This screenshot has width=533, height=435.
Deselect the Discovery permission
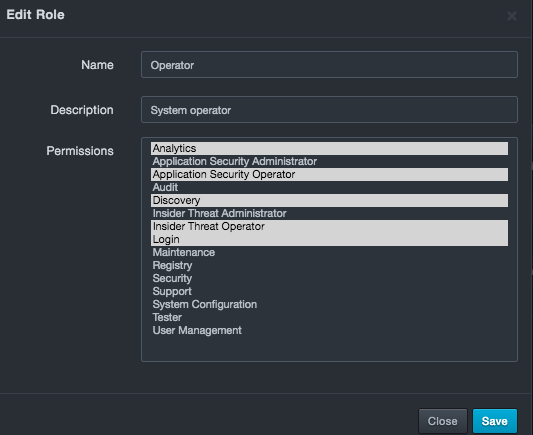tap(329, 201)
